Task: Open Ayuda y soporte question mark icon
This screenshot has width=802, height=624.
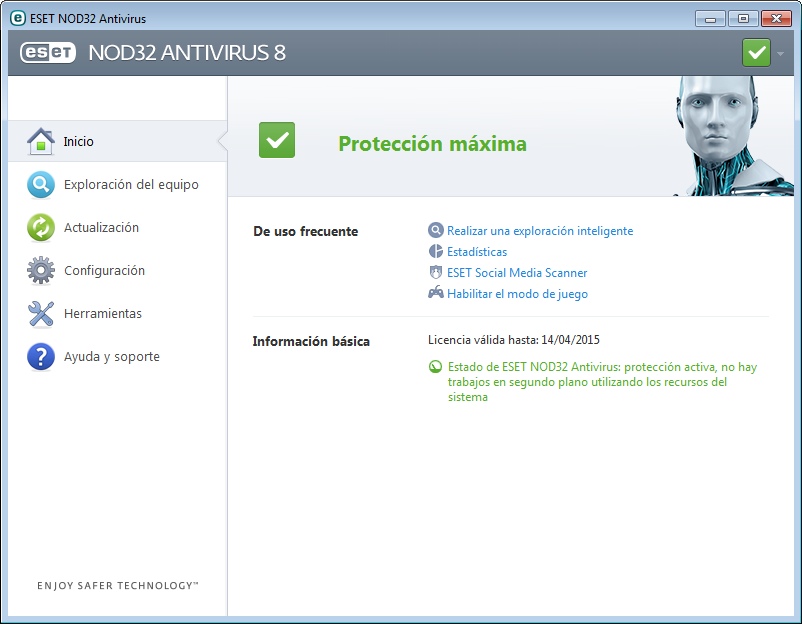Action: pyautogui.click(x=41, y=356)
